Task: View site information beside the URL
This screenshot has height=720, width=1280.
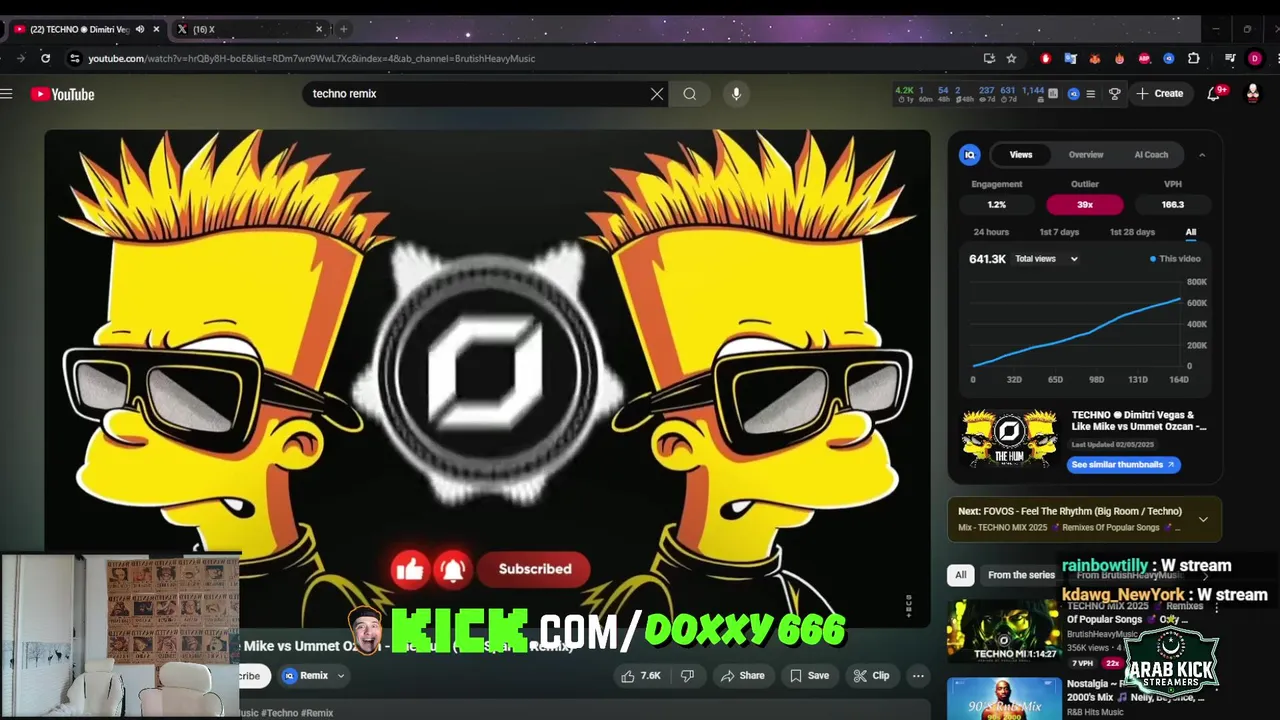Action: coord(74,58)
